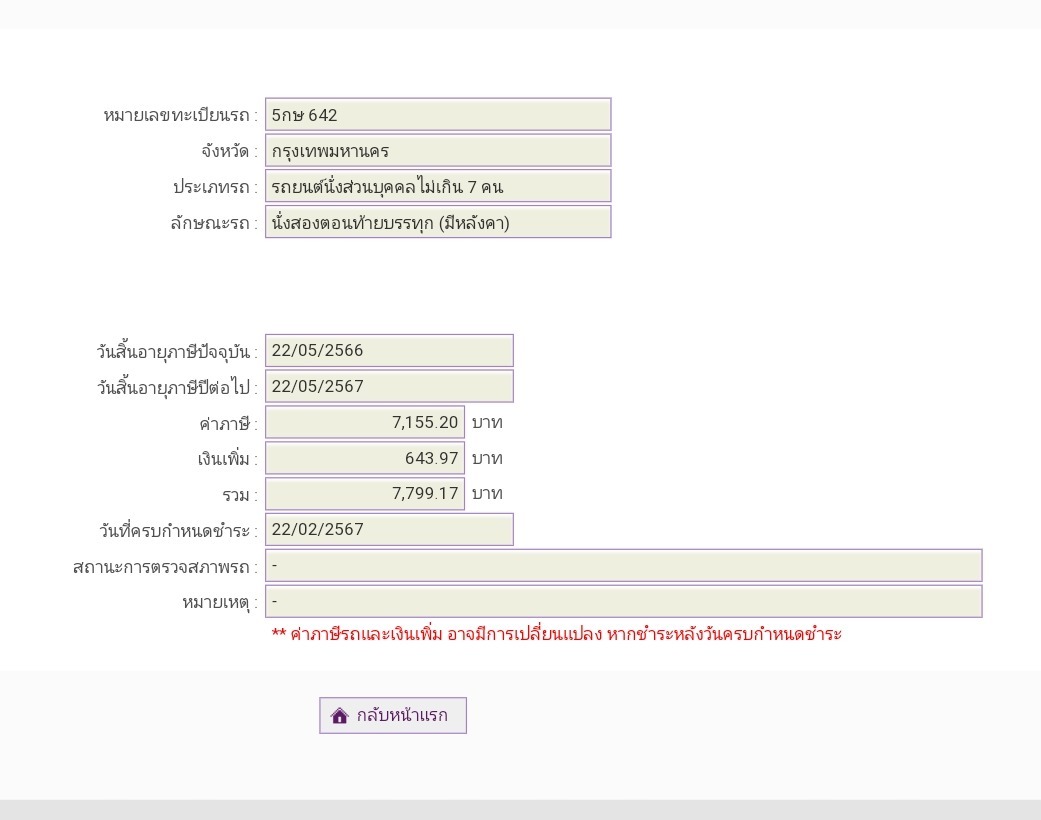Click the label สถานะการตรวจสภาพรถ

pyautogui.click(x=165, y=566)
